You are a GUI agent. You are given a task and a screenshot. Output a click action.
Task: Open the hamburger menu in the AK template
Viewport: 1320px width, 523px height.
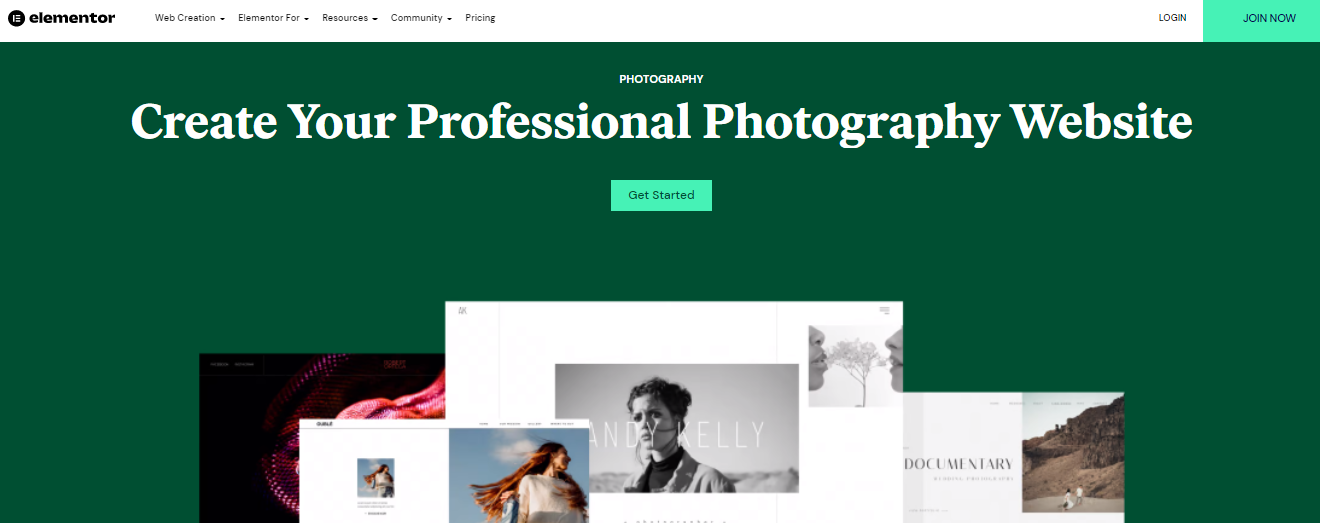point(884,311)
